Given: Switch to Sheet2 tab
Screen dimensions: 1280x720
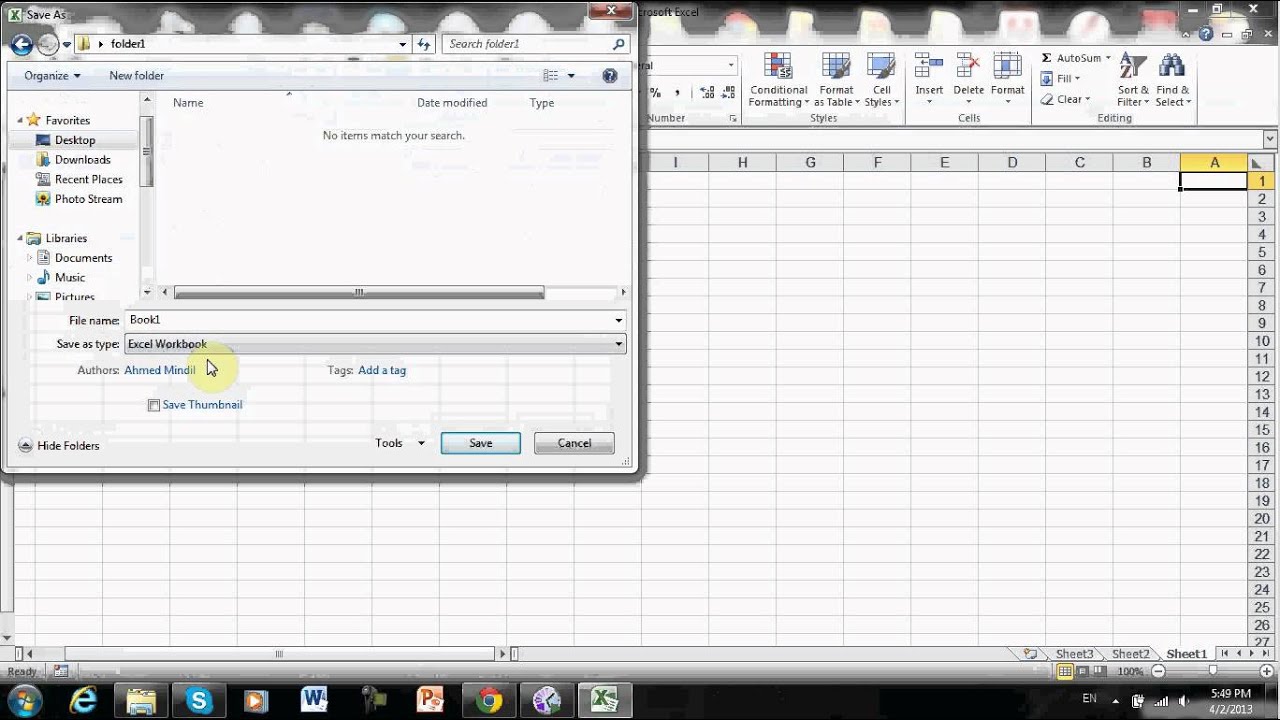Looking at the screenshot, I should (1131, 654).
